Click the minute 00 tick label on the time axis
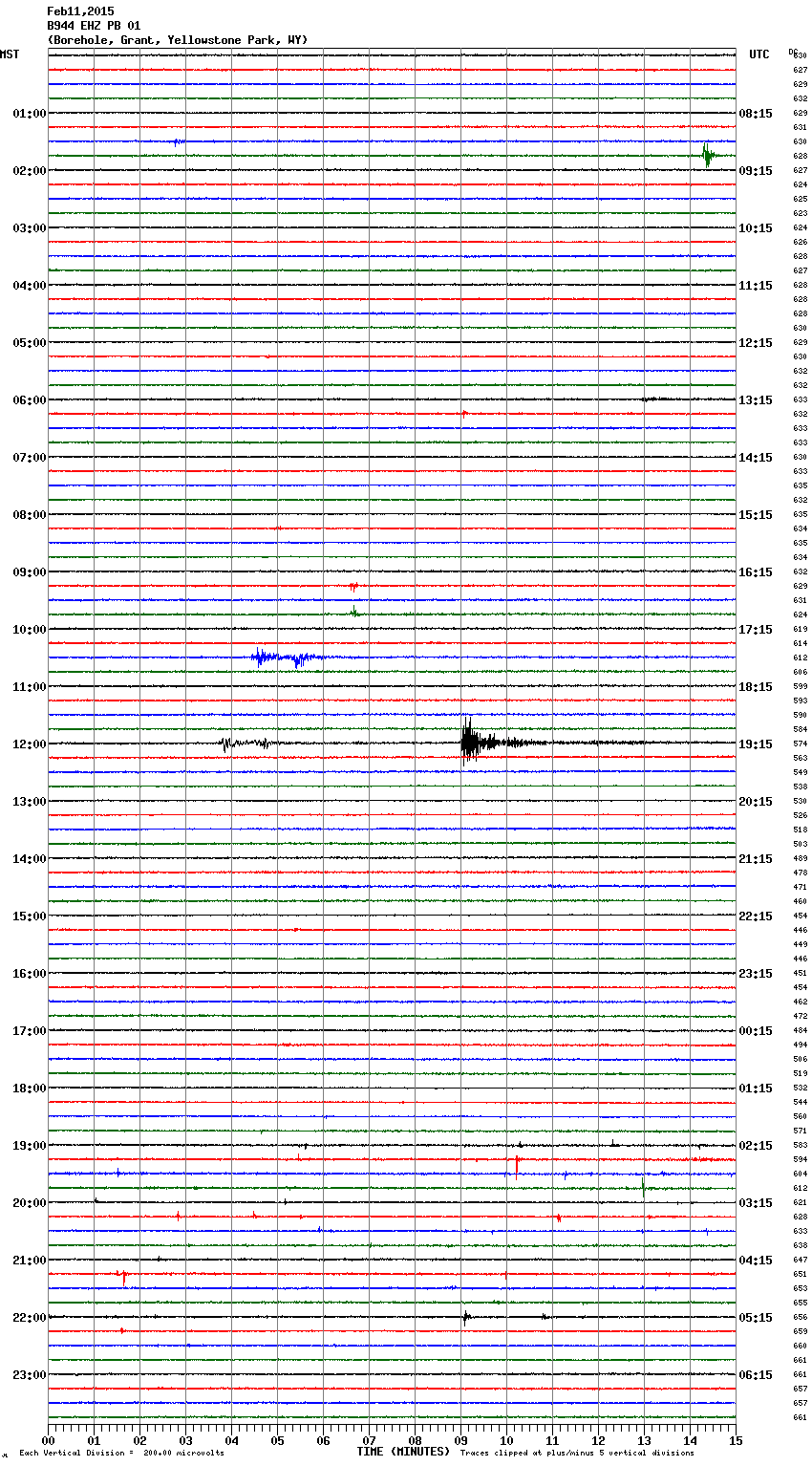The width and height of the screenshot is (812, 1466). point(48,1440)
